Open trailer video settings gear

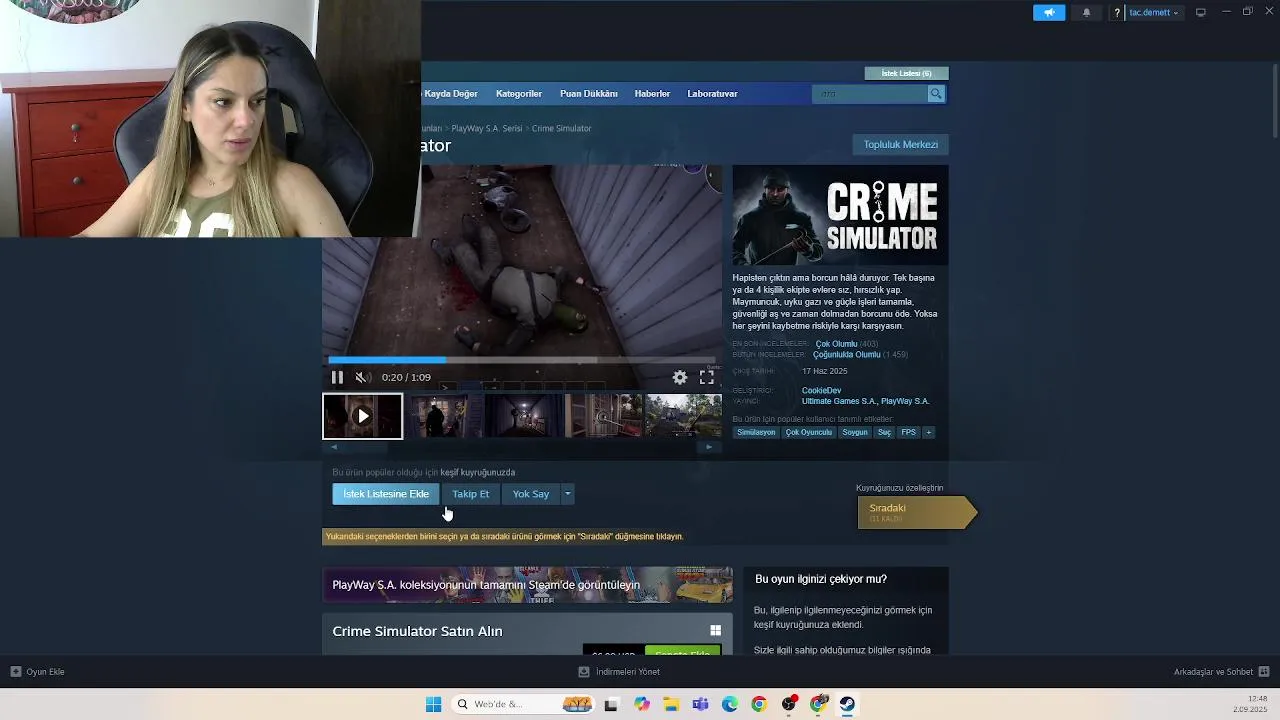pyautogui.click(x=679, y=378)
